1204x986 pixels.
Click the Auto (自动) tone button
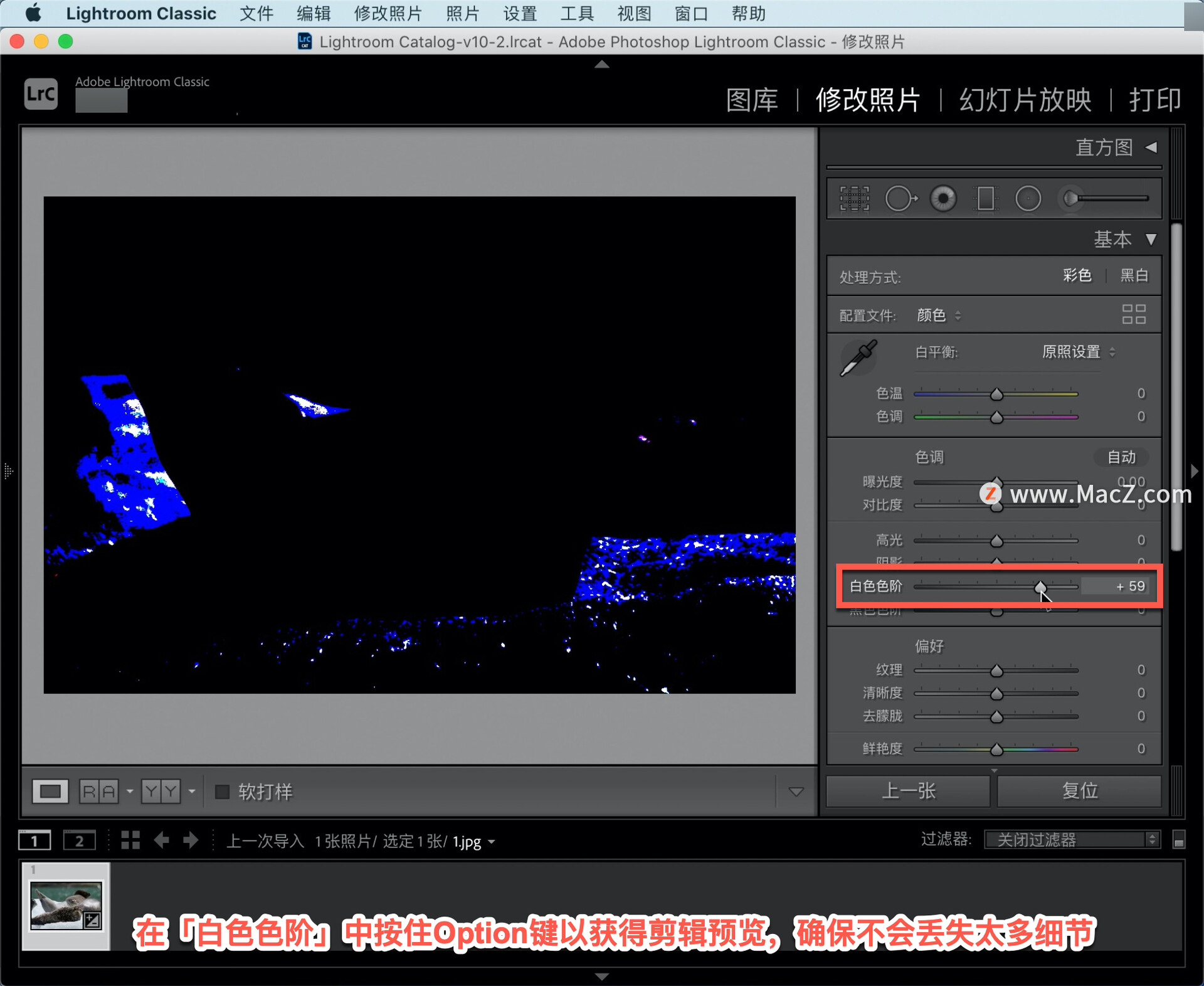tap(1122, 457)
